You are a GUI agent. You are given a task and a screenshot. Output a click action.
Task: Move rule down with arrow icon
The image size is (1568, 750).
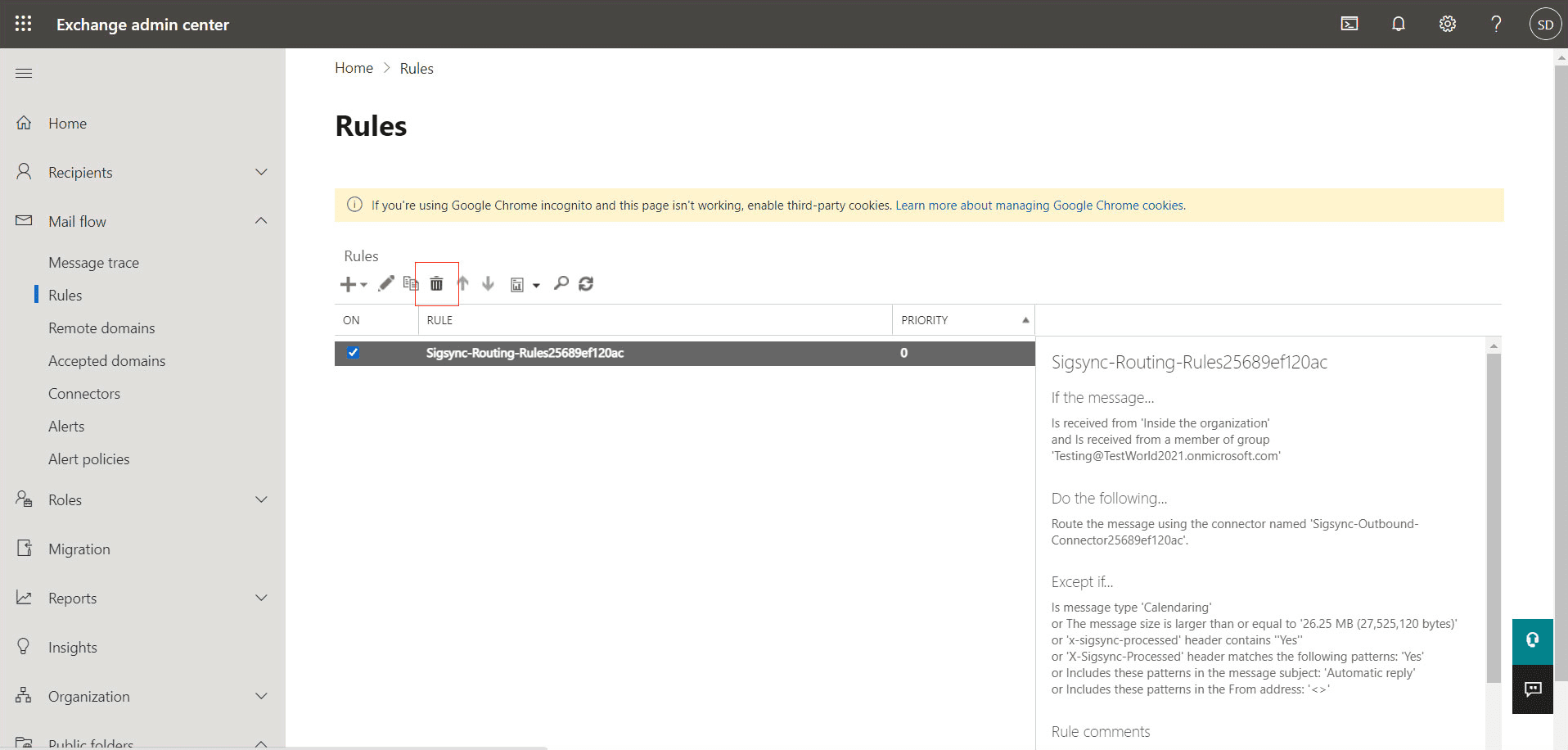(488, 283)
